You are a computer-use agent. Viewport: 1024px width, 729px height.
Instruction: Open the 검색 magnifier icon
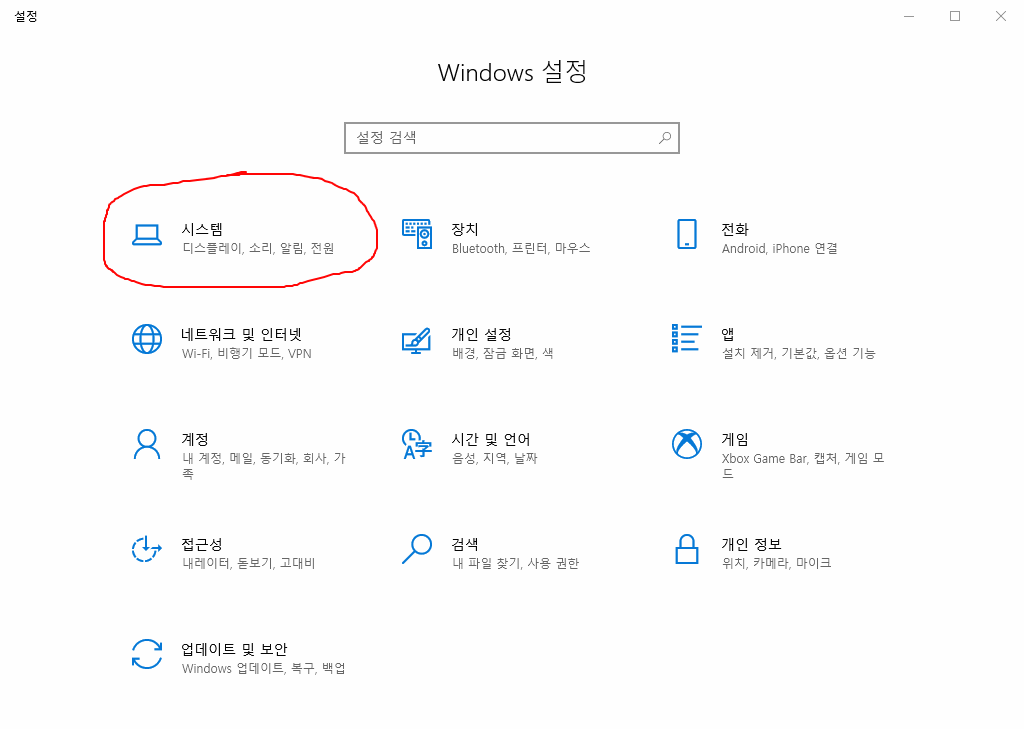pyautogui.click(x=417, y=549)
